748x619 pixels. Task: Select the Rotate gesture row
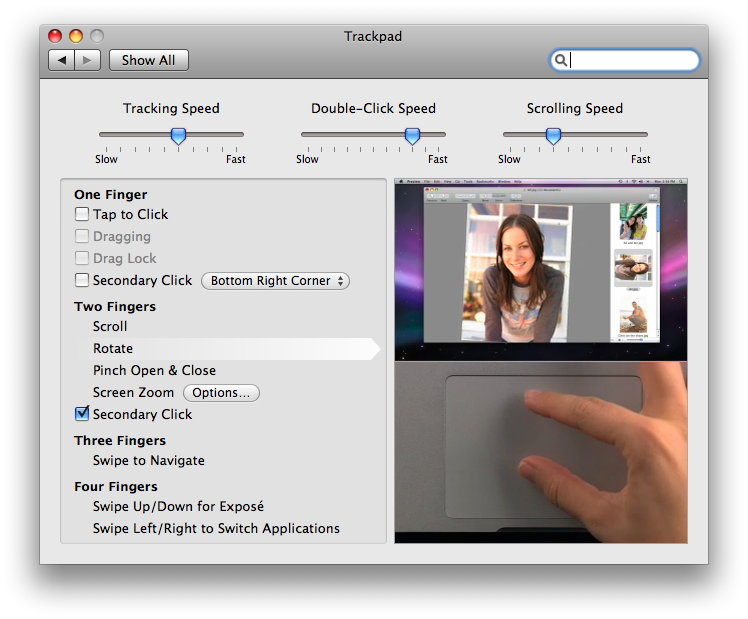113,349
